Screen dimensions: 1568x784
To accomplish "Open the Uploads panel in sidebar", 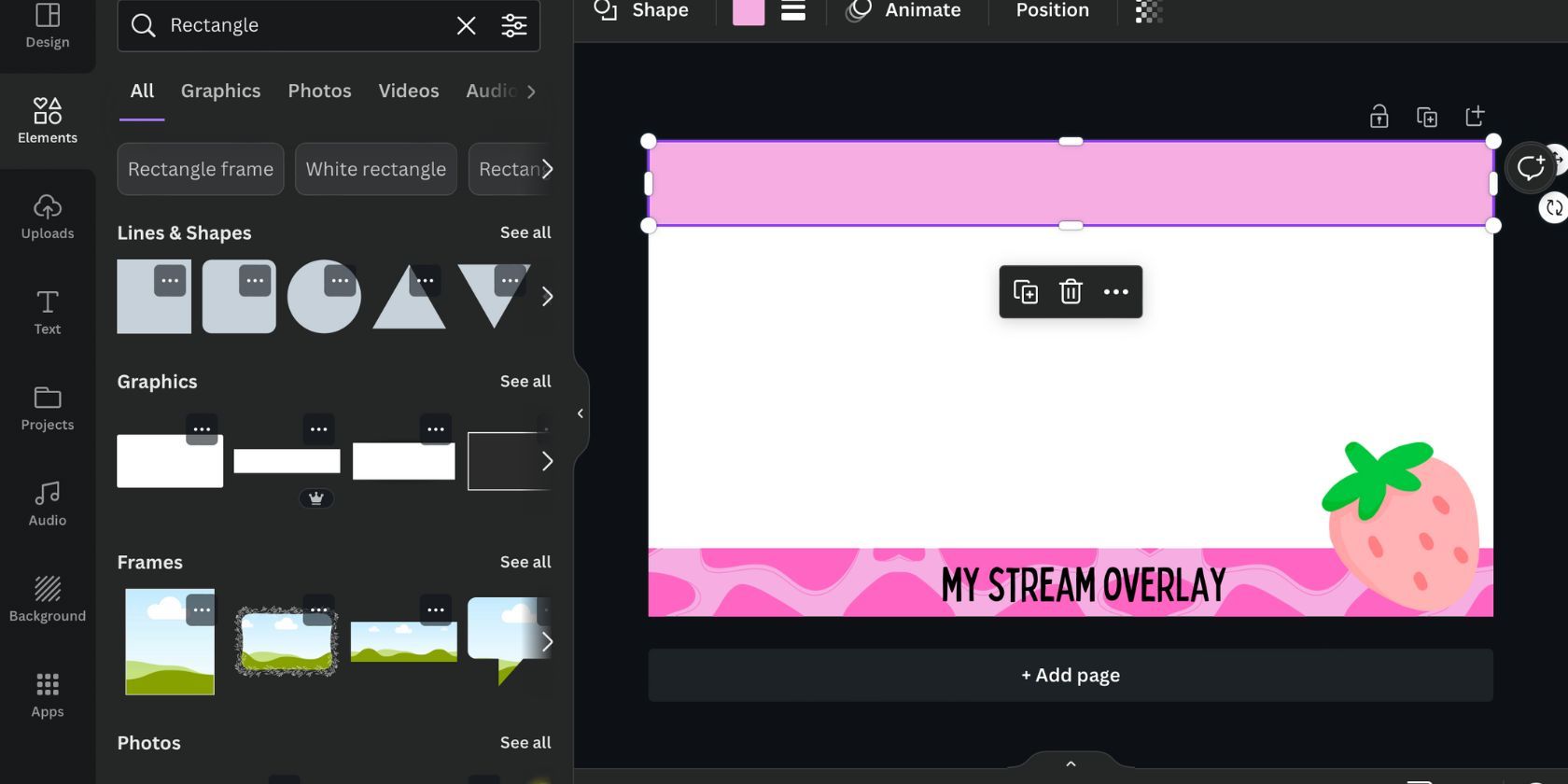I will (x=48, y=217).
